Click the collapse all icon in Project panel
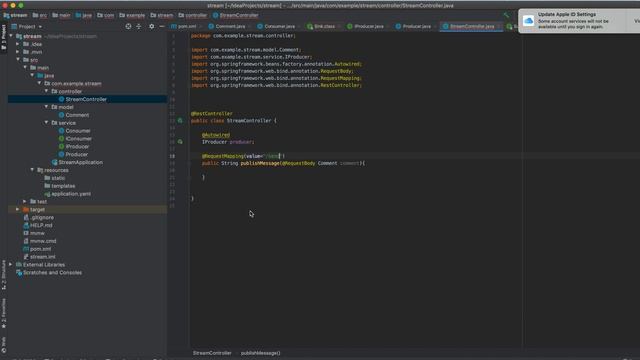The image size is (640, 360). point(139,26)
